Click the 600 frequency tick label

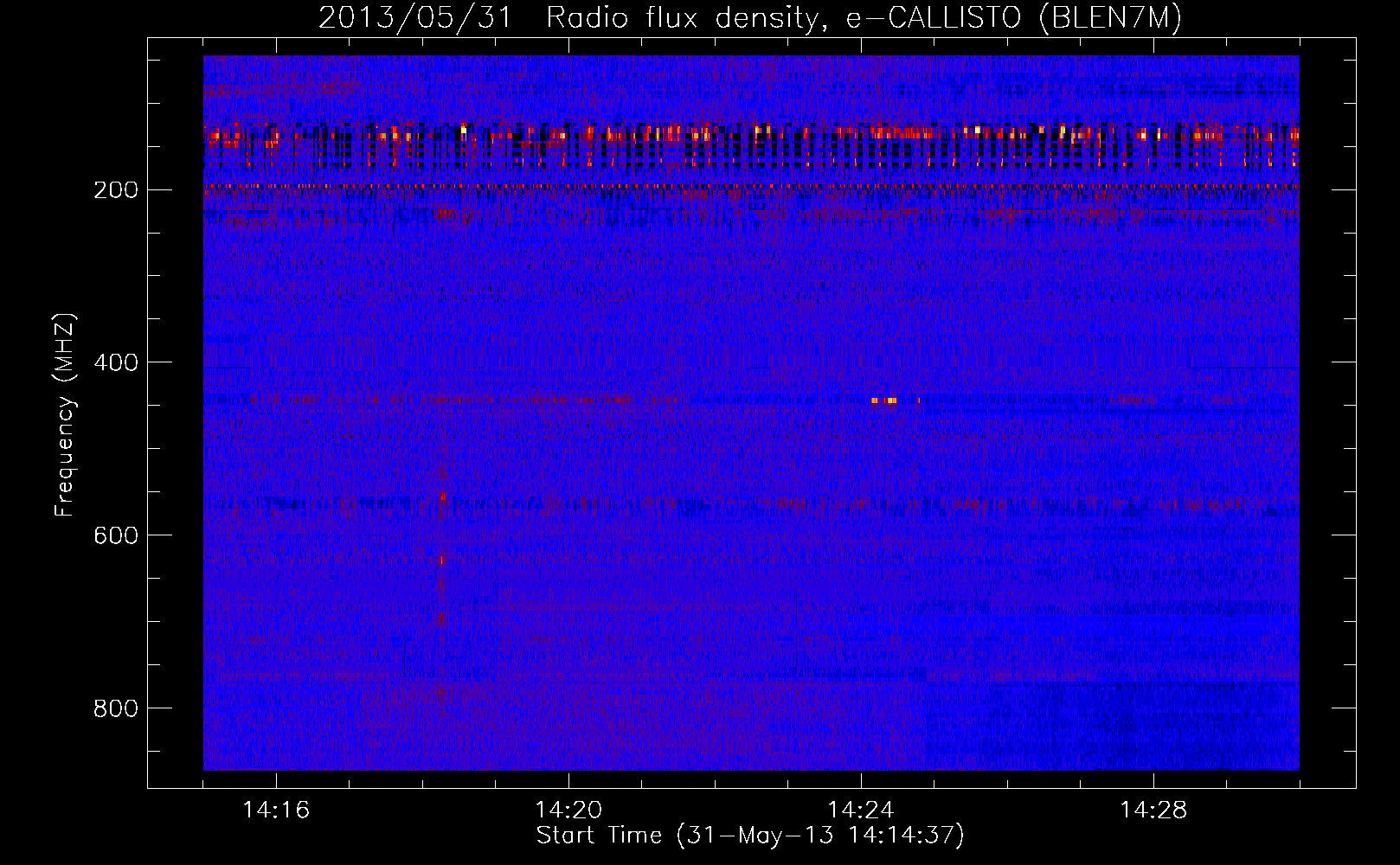[x=115, y=535]
